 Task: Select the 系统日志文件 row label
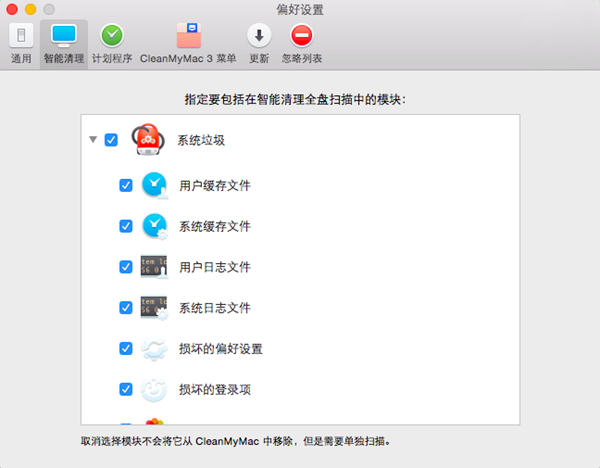[x=215, y=308]
